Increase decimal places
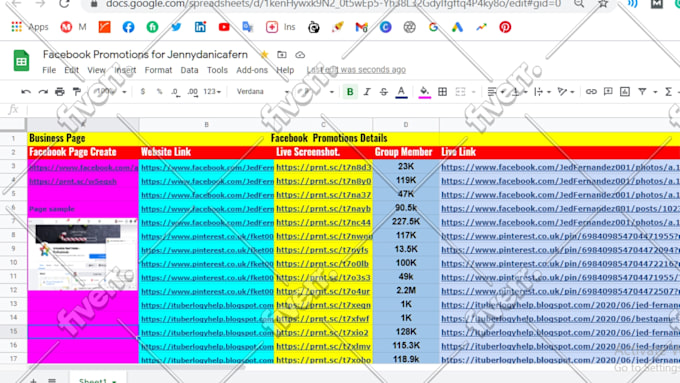The image size is (680, 383). coord(193,92)
